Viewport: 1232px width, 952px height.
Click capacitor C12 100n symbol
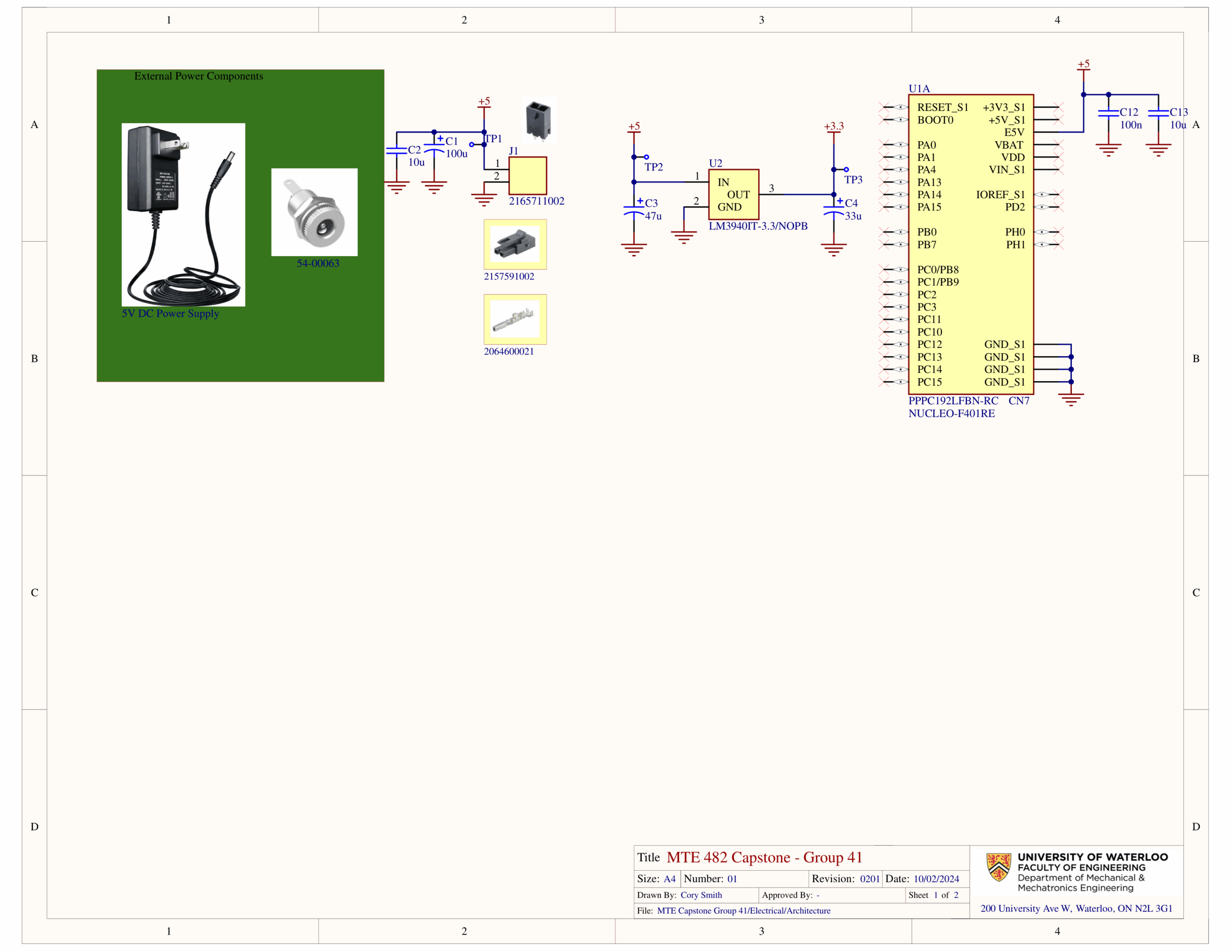coord(1108,114)
